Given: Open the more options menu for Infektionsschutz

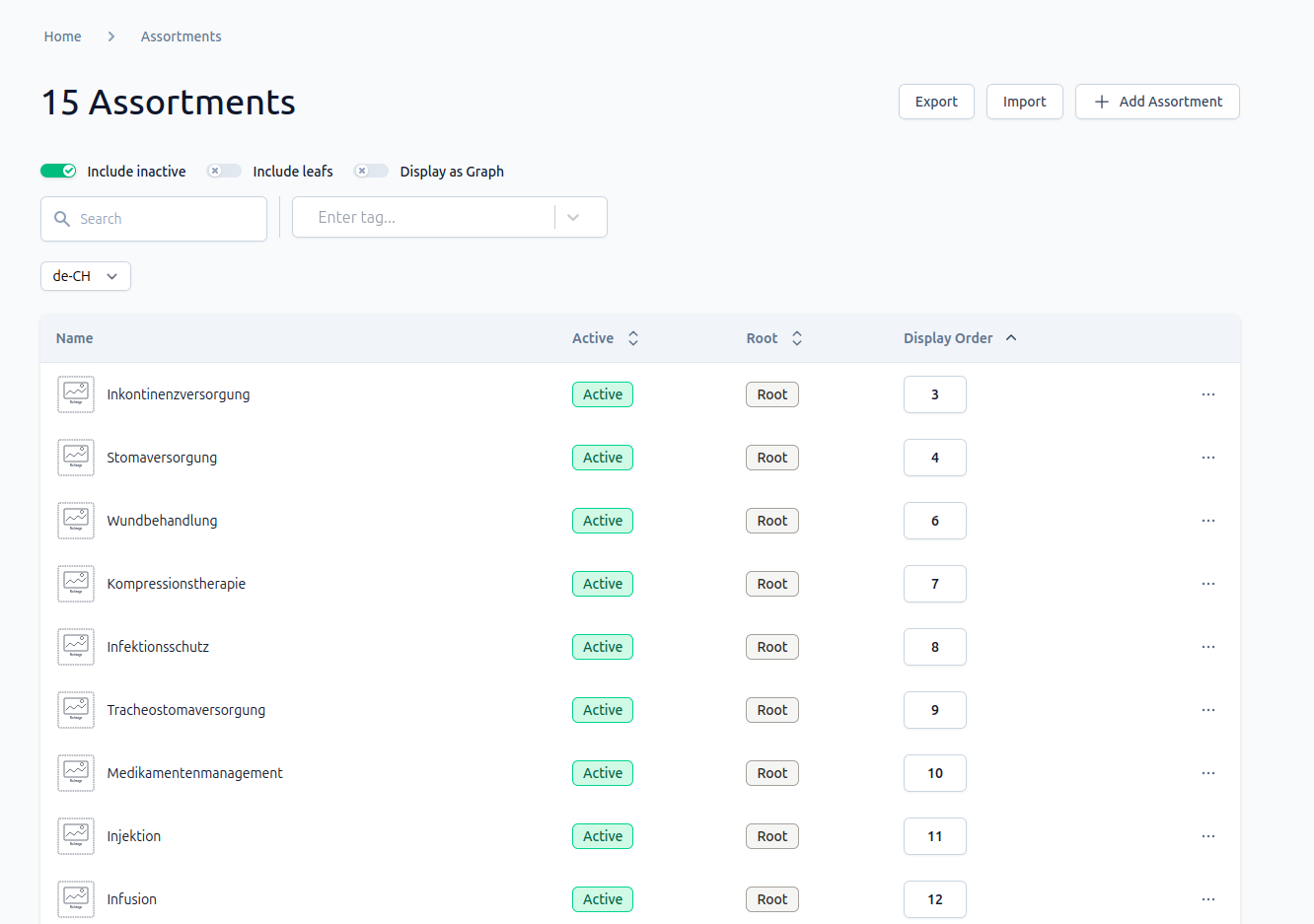Looking at the screenshot, I should (1208, 647).
